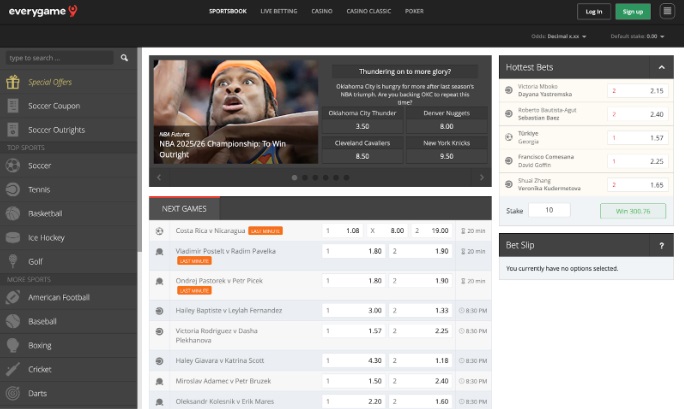Screen dimensions: 686x409
Task: Advance banner carousel with right arrow
Action: tap(482, 177)
